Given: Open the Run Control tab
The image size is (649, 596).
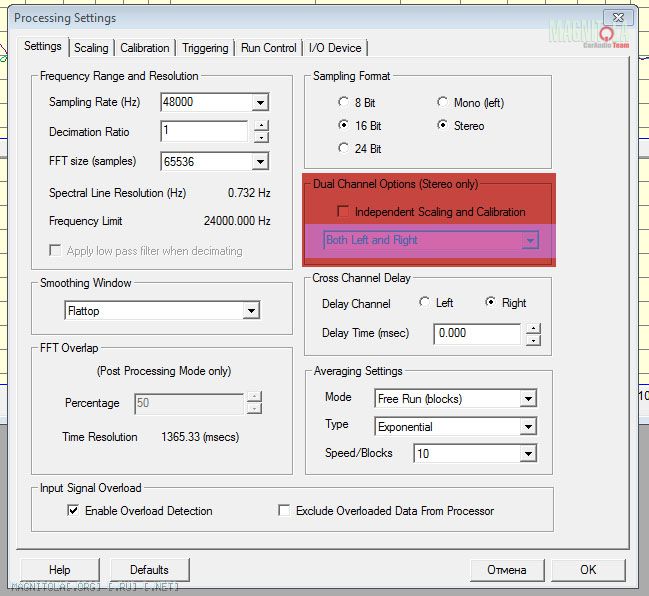Looking at the screenshot, I should [269, 48].
